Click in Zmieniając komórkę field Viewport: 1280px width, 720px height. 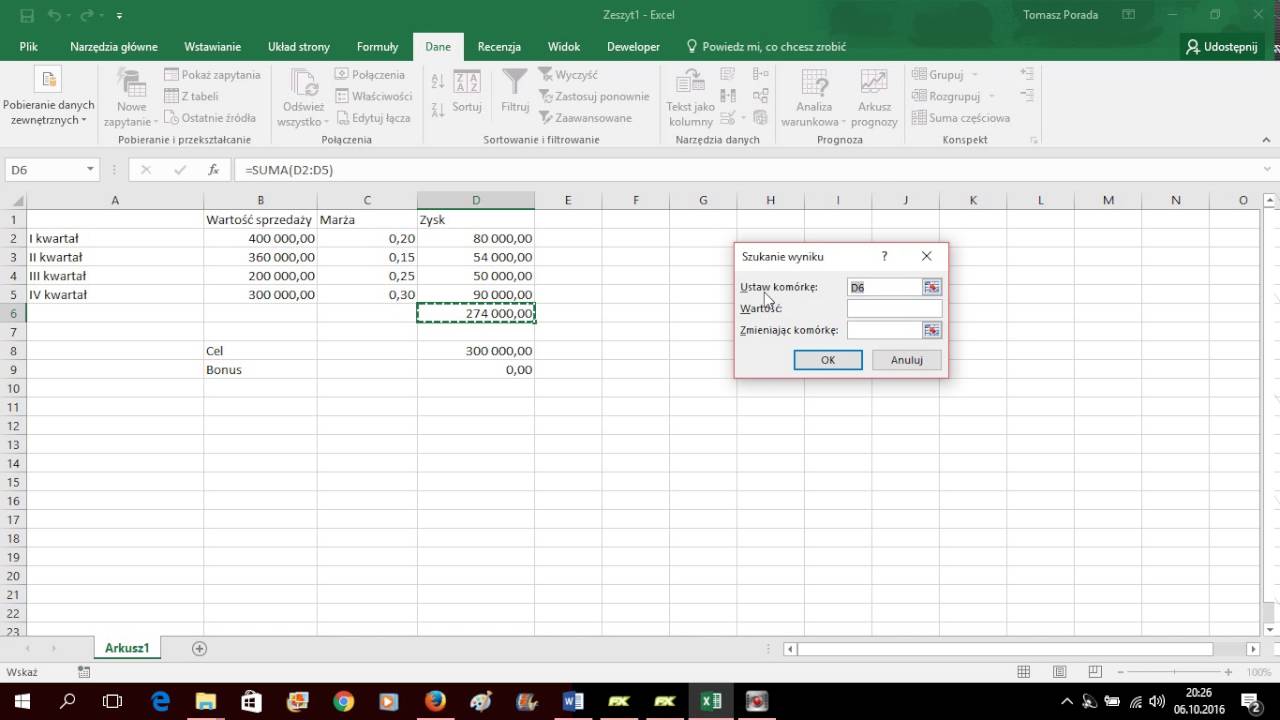point(884,330)
